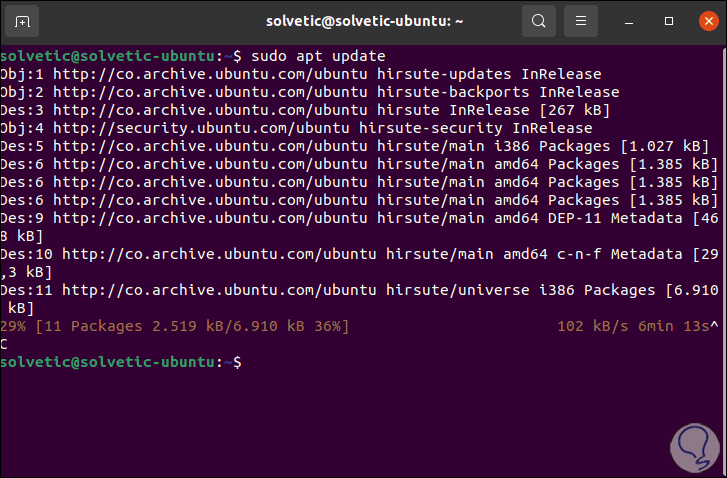Click the 'hirsute InRelease [267 kB]' line

click(x=305, y=110)
